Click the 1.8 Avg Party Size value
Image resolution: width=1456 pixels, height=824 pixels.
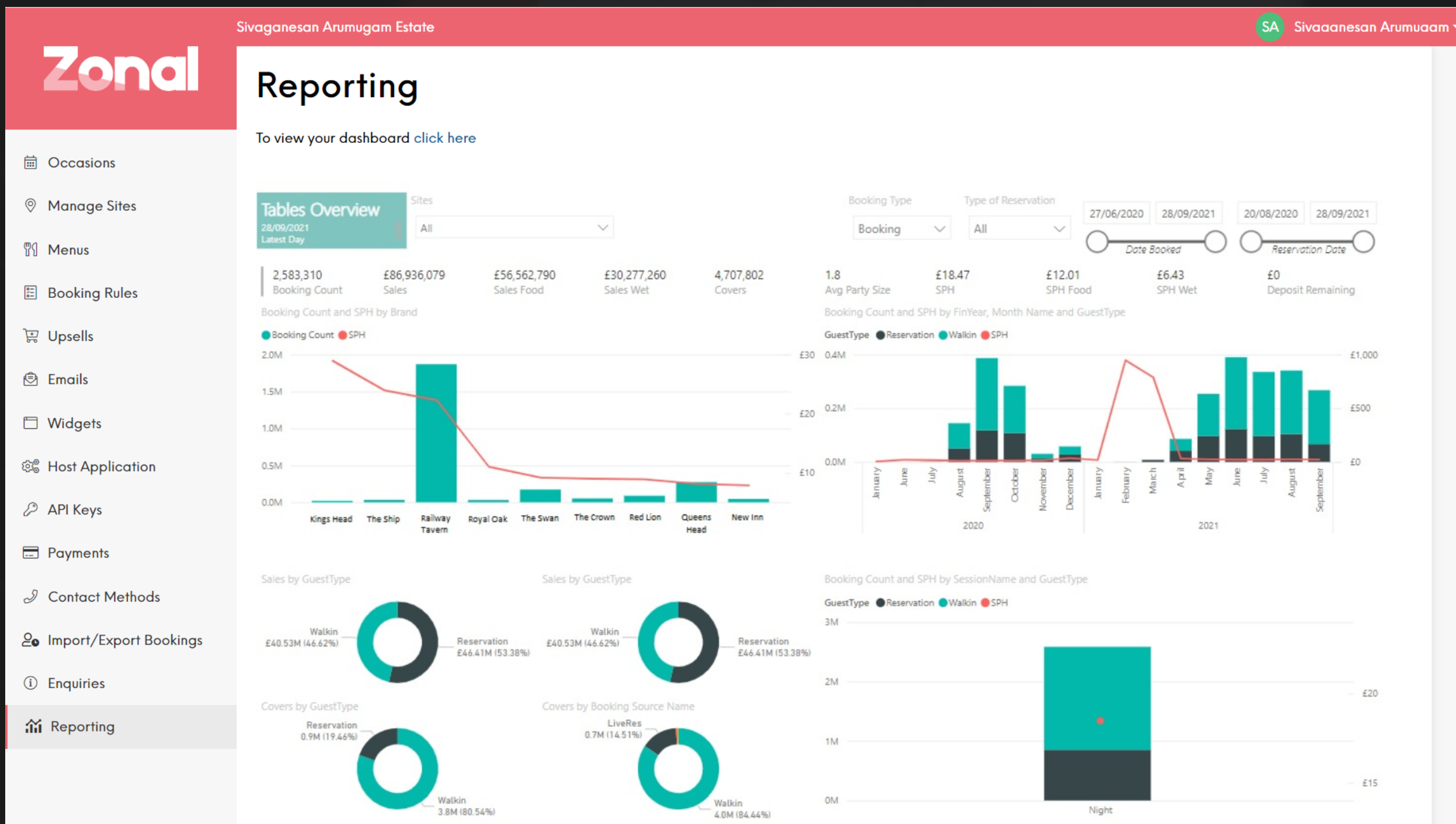pyautogui.click(x=832, y=275)
